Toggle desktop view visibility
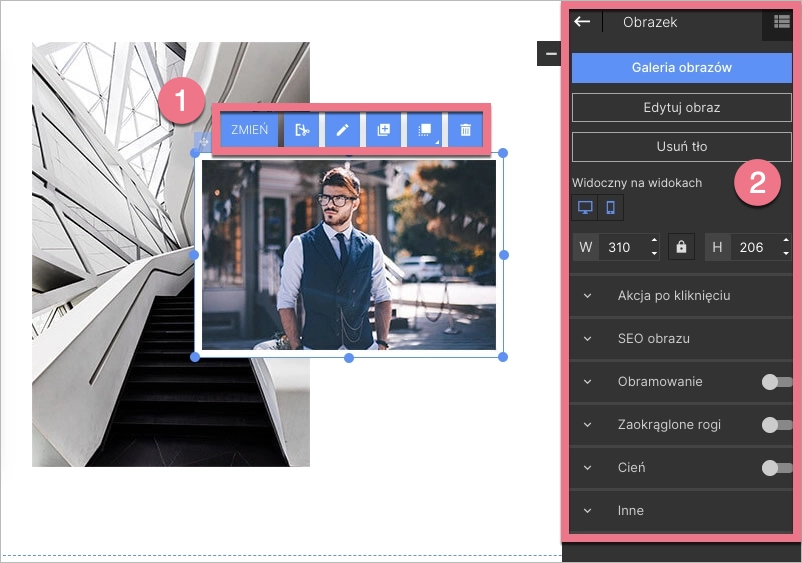Image resolution: width=802 pixels, height=563 pixels. (x=585, y=208)
